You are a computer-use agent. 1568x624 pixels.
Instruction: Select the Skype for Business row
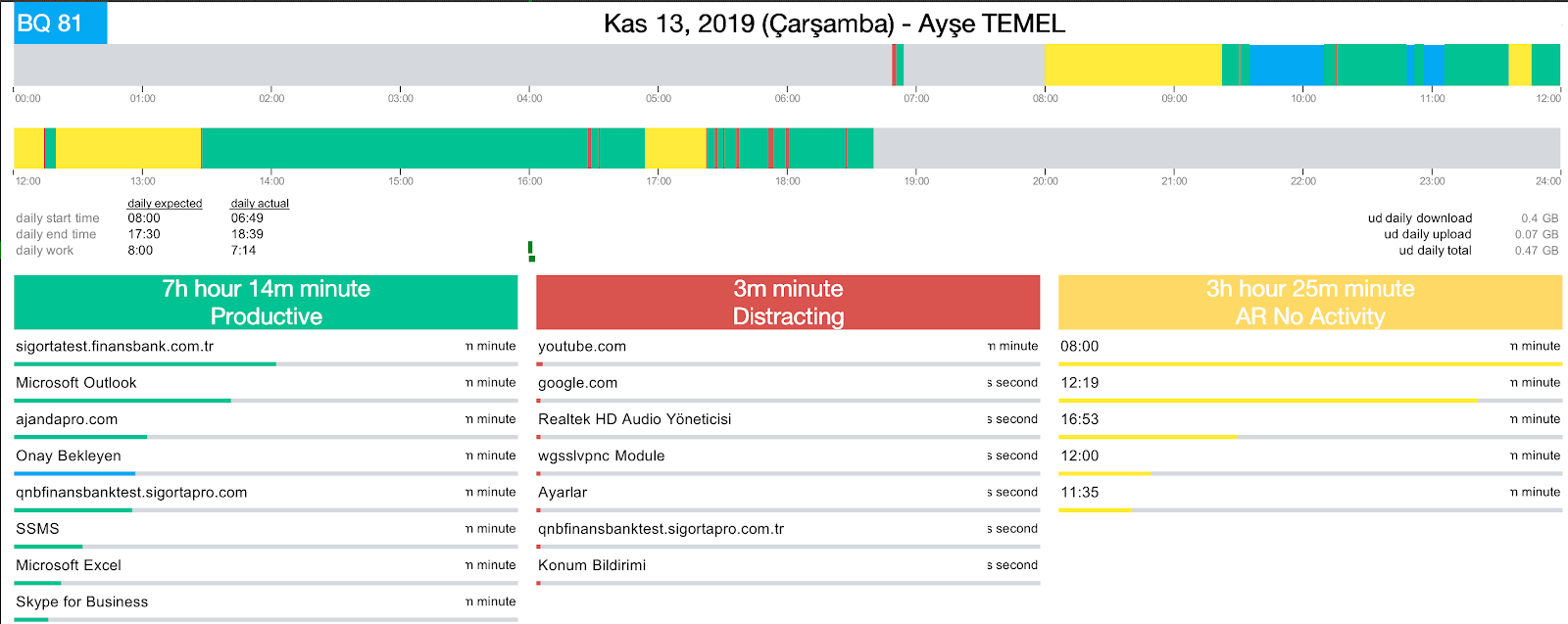pos(82,601)
